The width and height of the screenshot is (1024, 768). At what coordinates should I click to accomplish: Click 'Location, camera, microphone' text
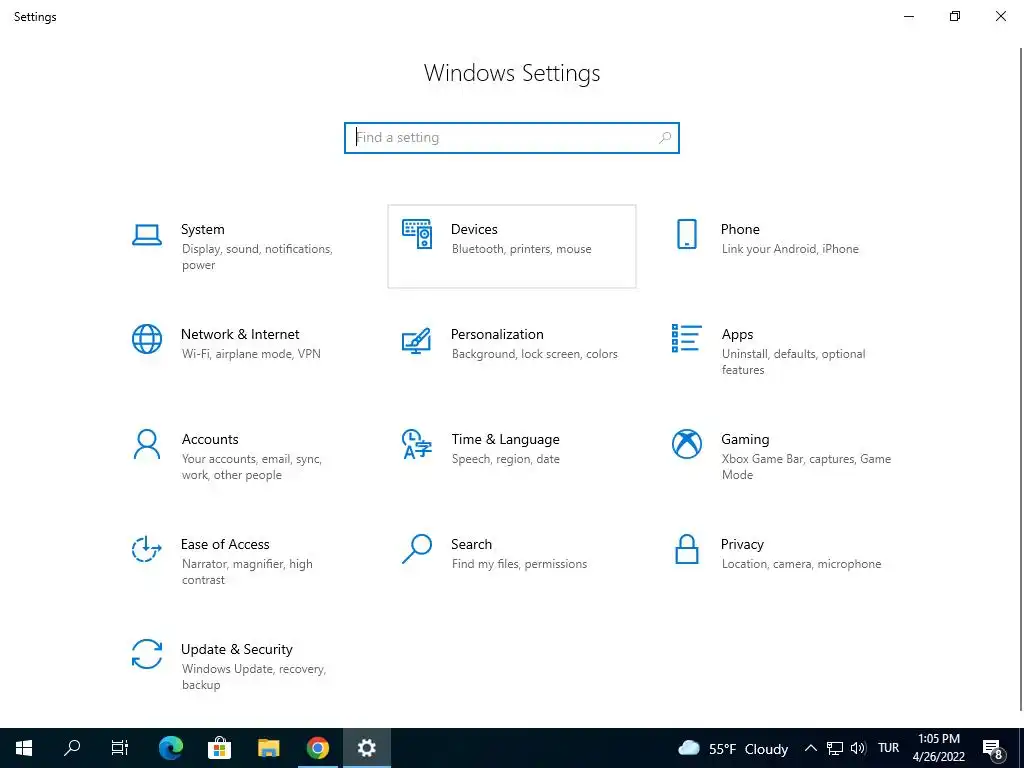[801, 564]
